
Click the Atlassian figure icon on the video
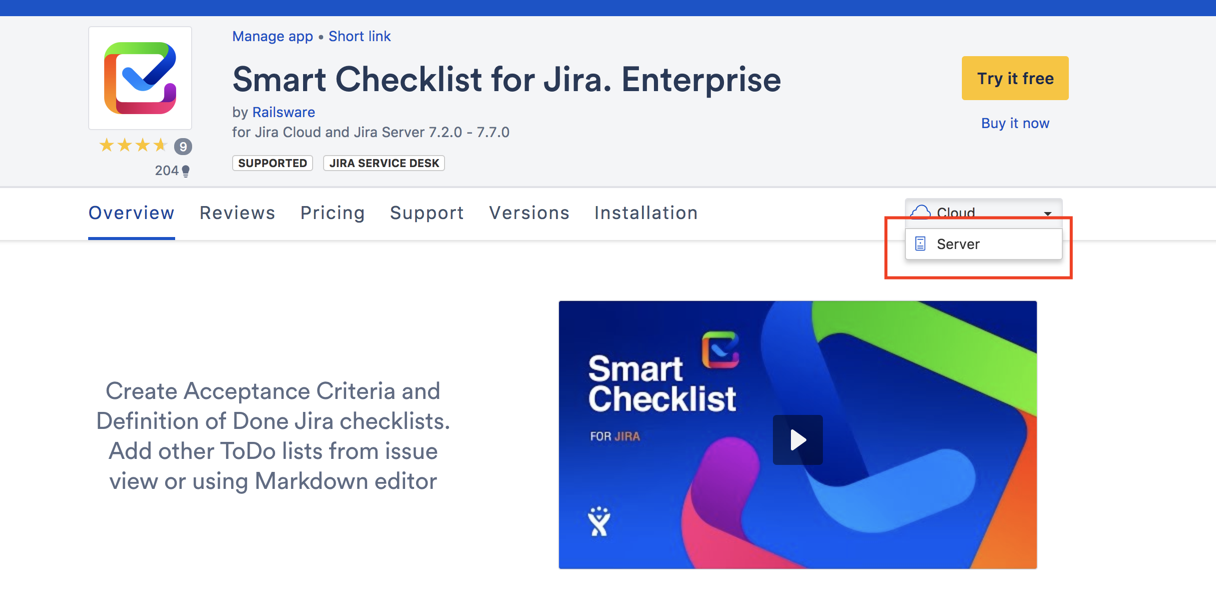click(x=599, y=521)
